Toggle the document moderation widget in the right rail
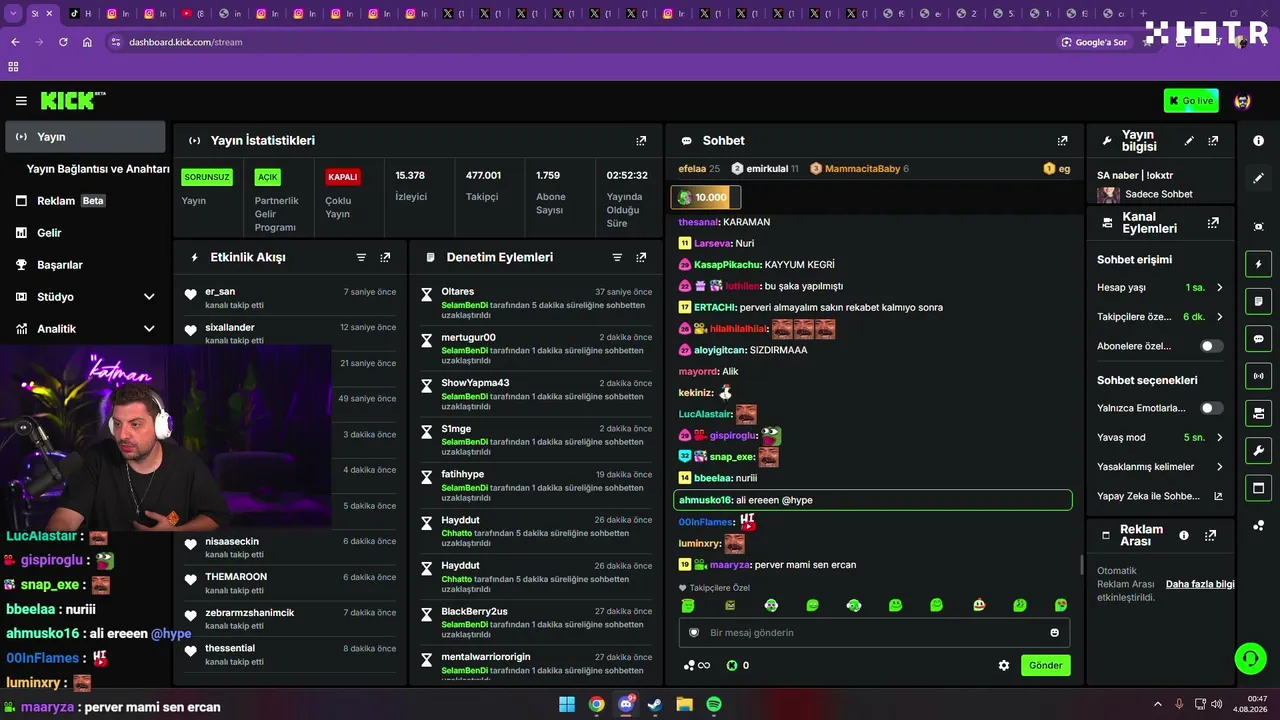The height and width of the screenshot is (720, 1280). point(1258,301)
